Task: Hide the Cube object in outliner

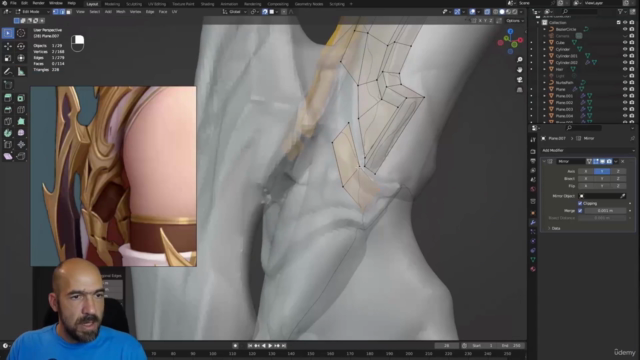Action: (x=625, y=42)
